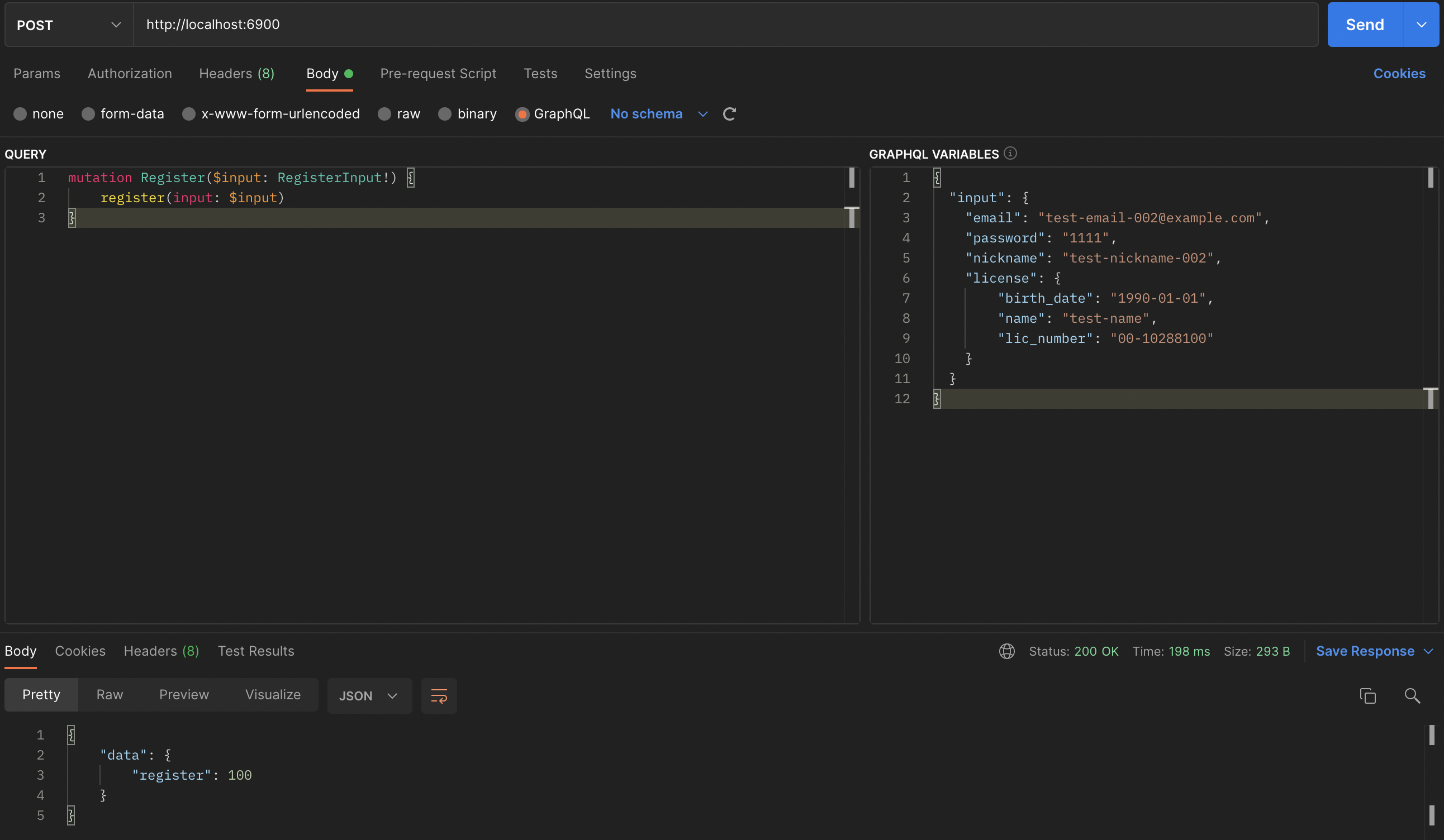
Task: Open the response Test Results tab
Action: tap(255, 651)
